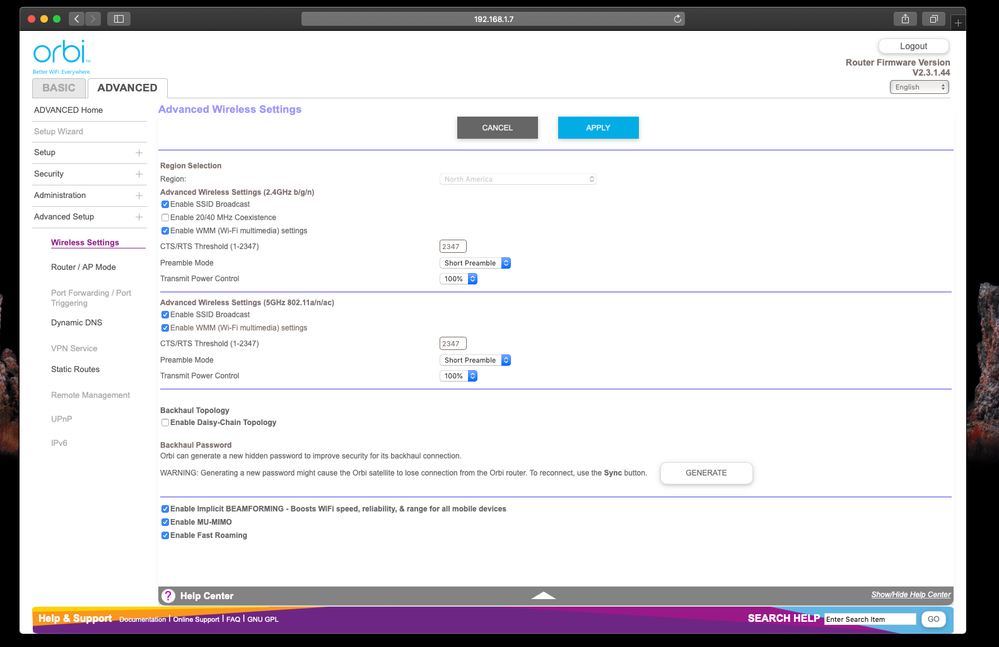
Task: Open the Safari share icon
Action: pos(905,19)
